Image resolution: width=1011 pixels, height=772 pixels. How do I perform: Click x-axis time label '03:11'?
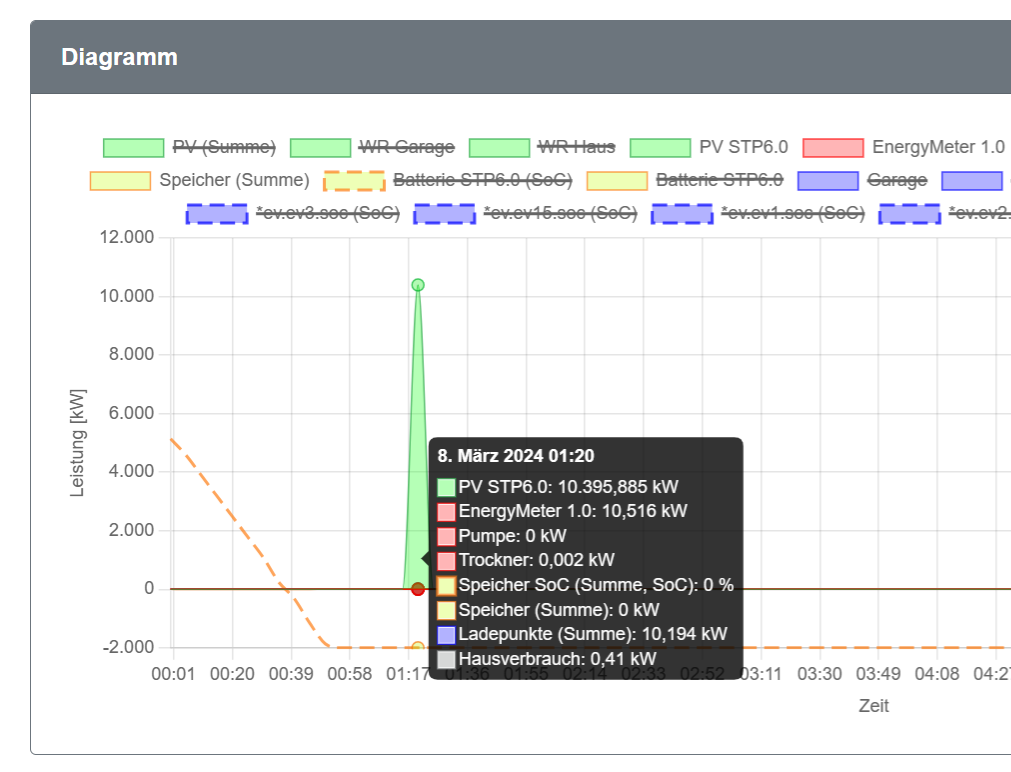coord(761,674)
